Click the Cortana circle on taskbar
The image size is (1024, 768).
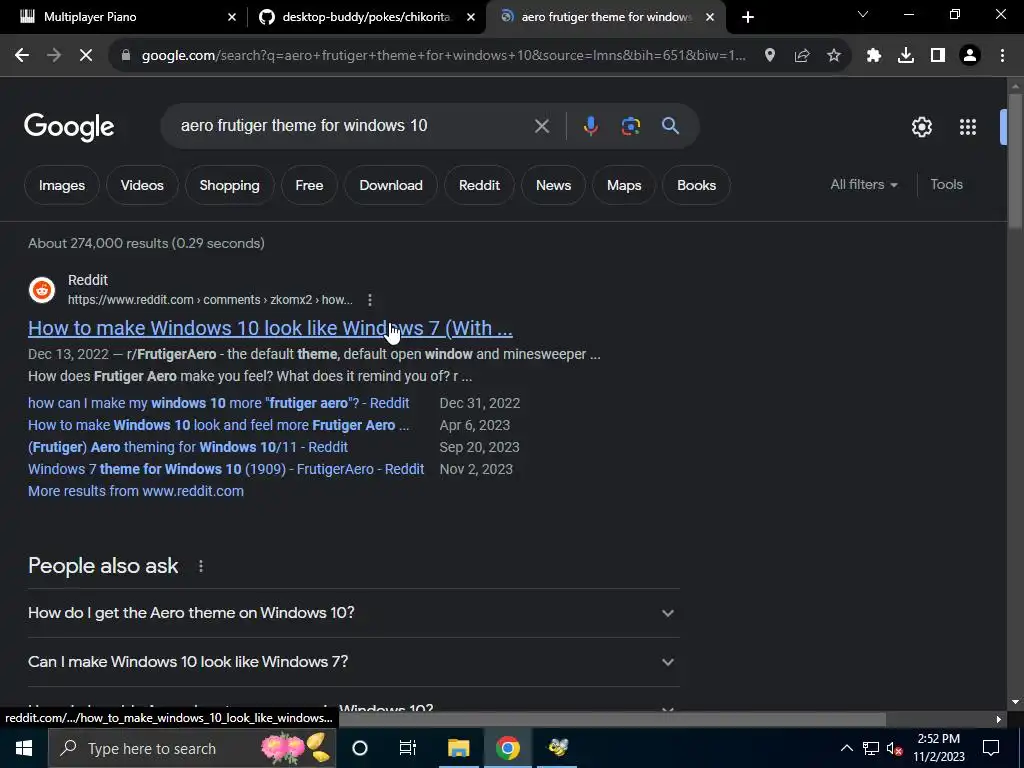tap(360, 748)
